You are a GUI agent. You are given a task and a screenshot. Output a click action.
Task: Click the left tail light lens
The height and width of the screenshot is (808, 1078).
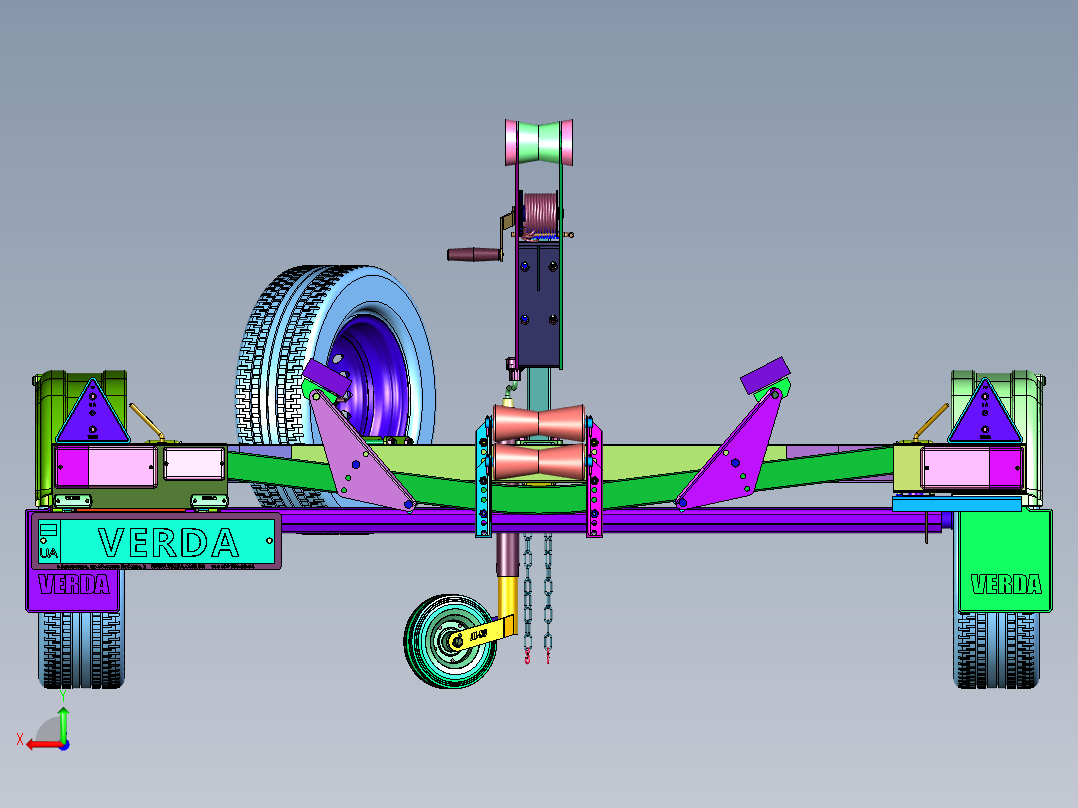[x=106, y=466]
